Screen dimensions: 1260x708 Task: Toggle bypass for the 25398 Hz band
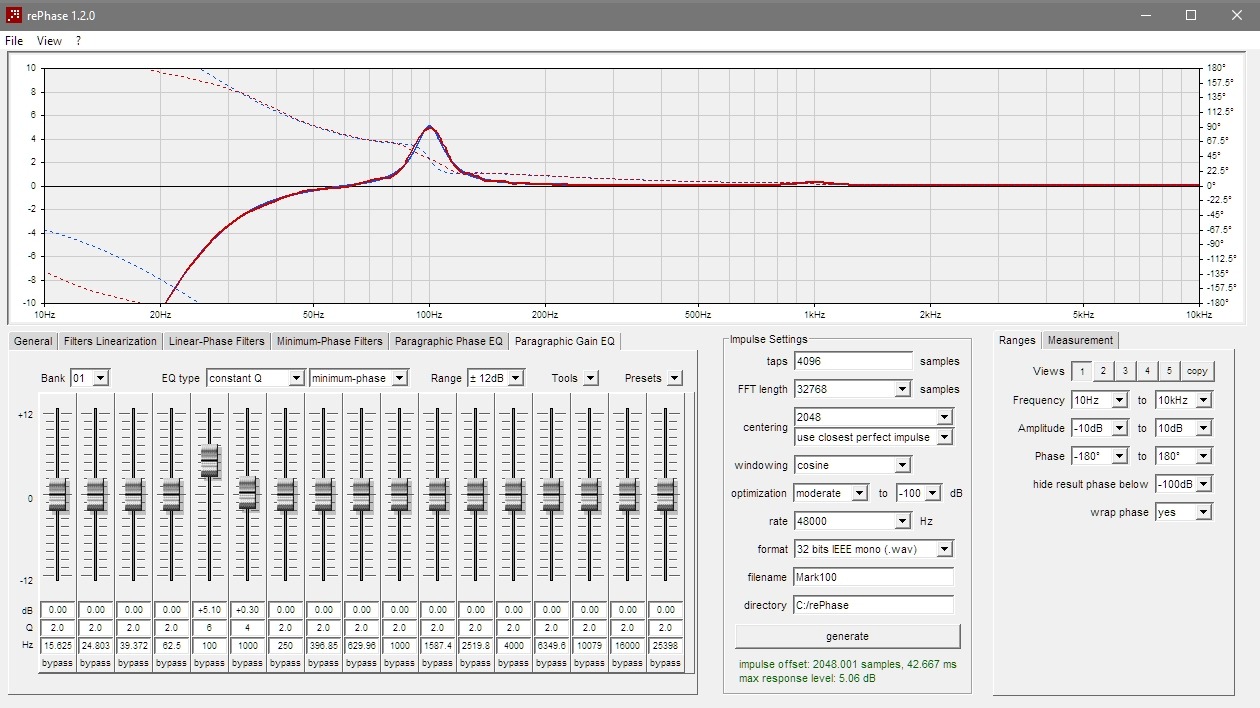[x=665, y=663]
